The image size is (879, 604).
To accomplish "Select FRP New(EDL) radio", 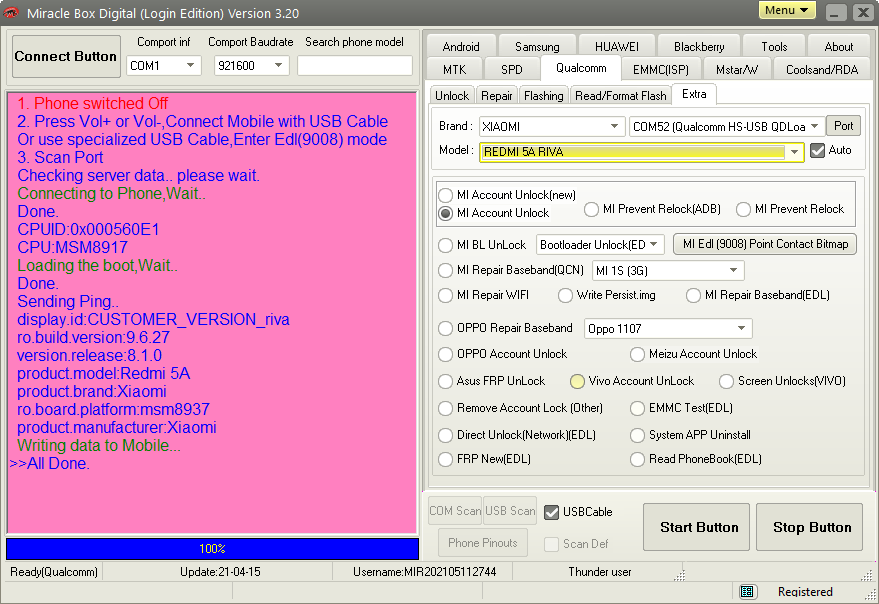I will [x=446, y=459].
